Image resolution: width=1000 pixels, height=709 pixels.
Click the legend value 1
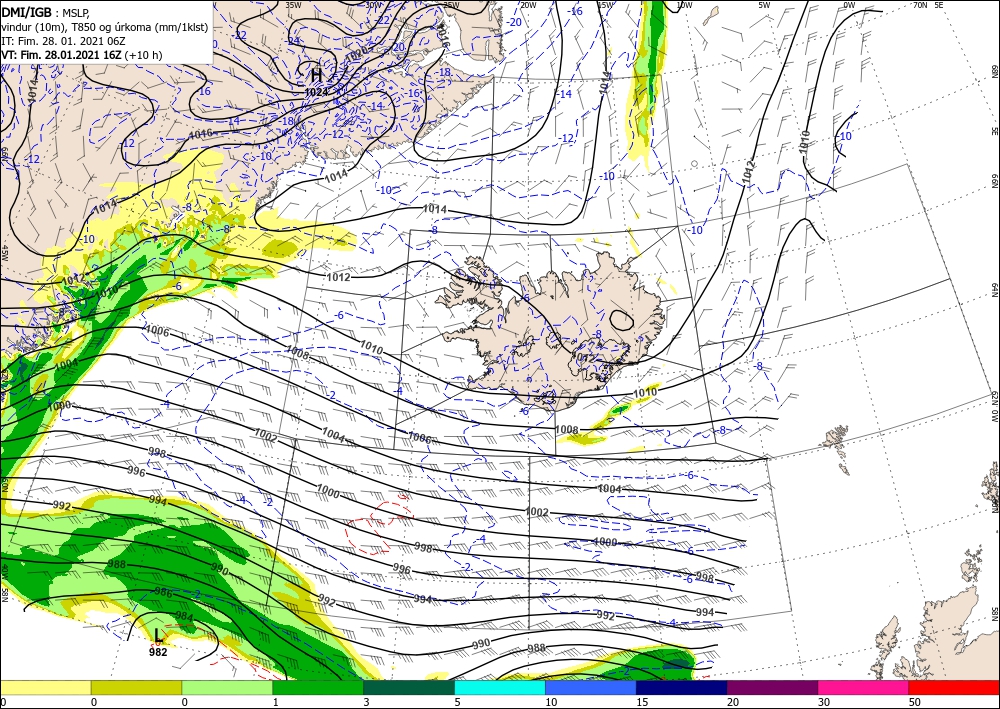click(x=275, y=702)
